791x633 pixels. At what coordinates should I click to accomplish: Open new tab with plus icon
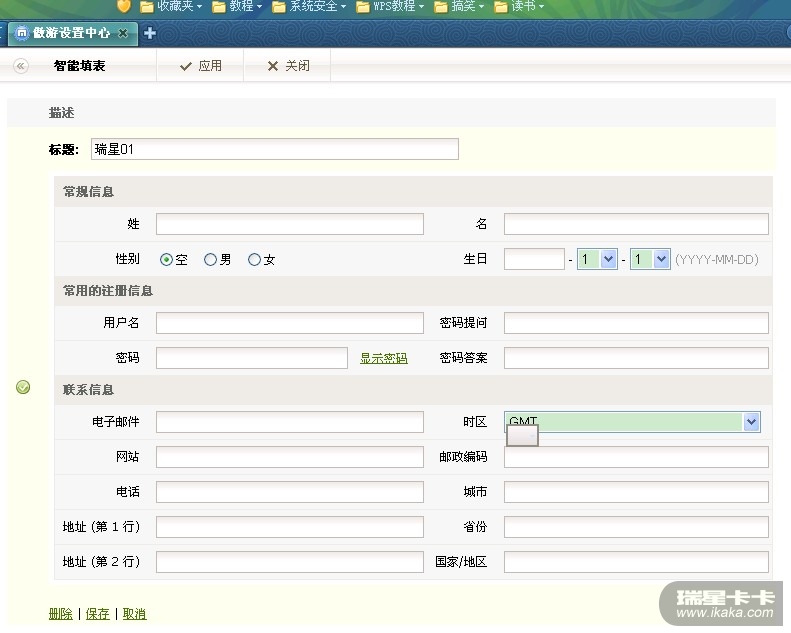150,33
